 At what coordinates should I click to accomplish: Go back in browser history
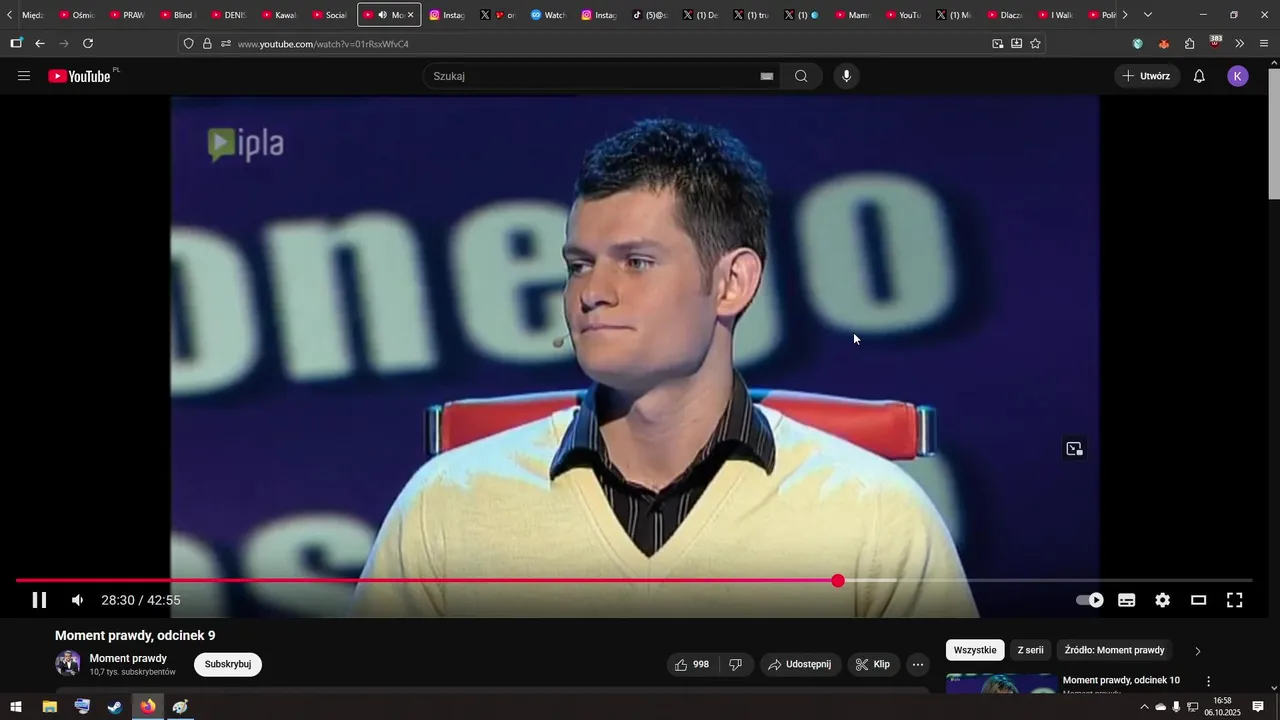tap(40, 44)
